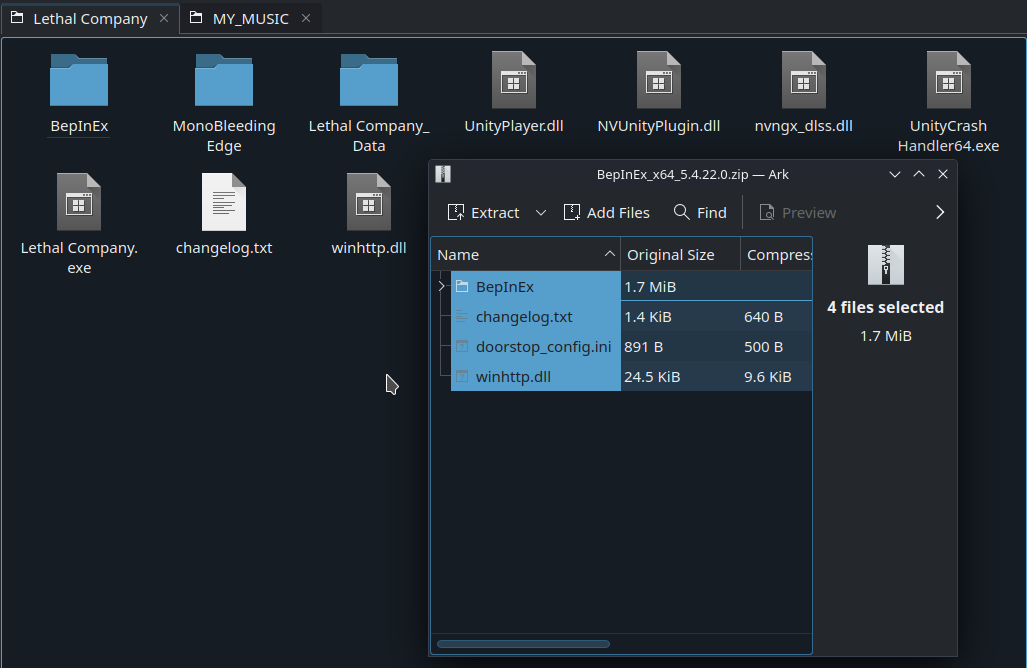Maximize the Ark window
The width and height of the screenshot is (1027, 668).
[919, 174]
